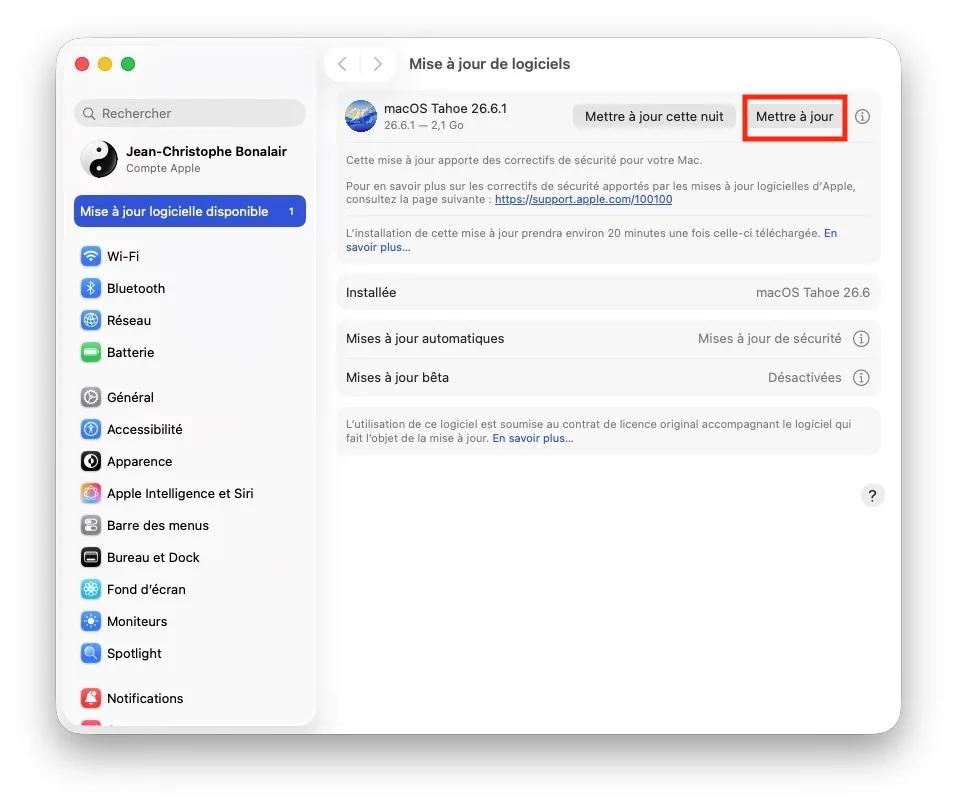
Task: Click the Mettre à jour button
Action: [795, 117]
